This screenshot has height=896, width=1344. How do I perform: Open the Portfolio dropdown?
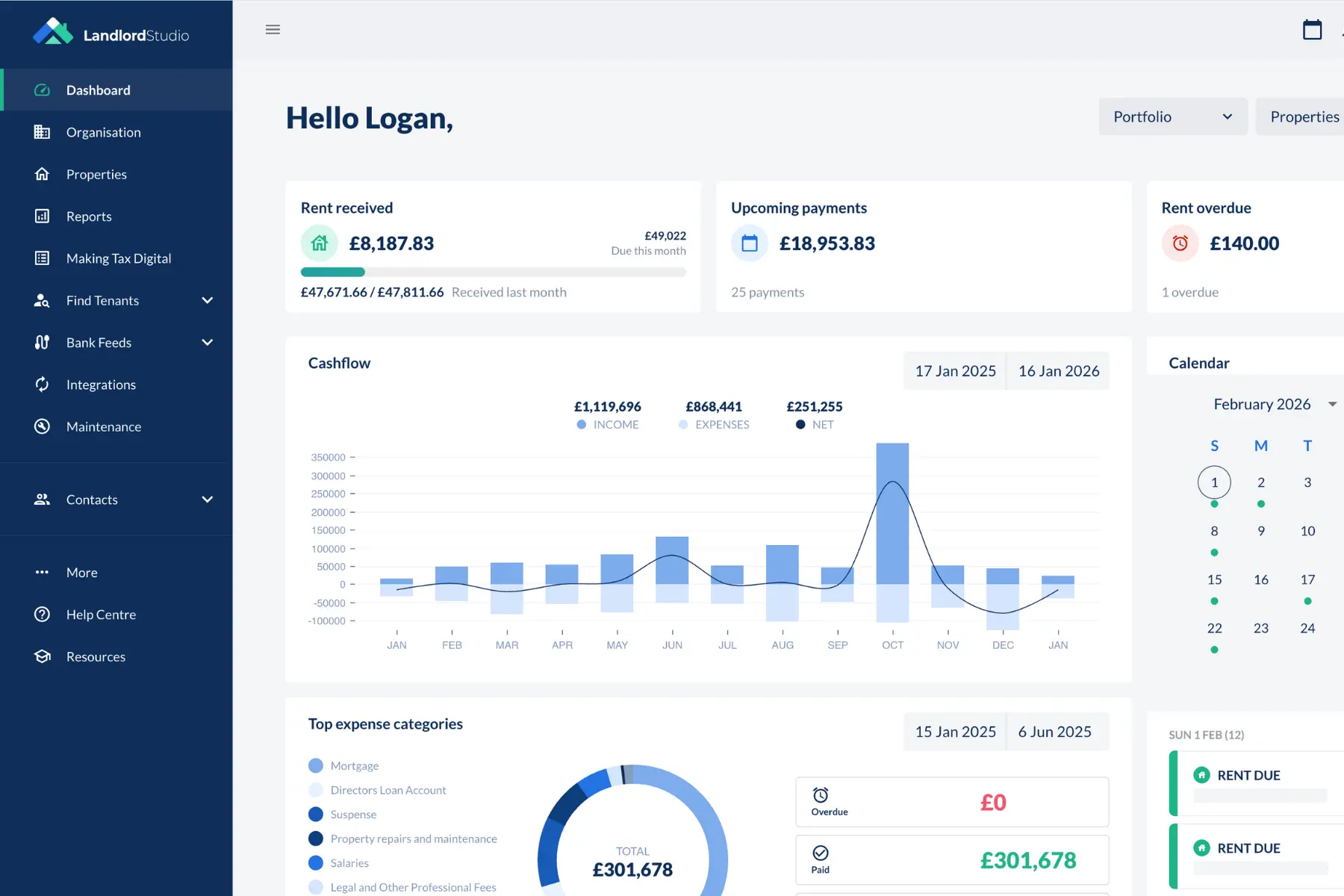1173,116
